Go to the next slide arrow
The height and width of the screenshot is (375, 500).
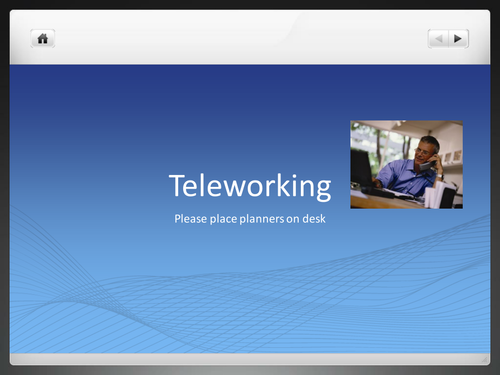coord(458,39)
